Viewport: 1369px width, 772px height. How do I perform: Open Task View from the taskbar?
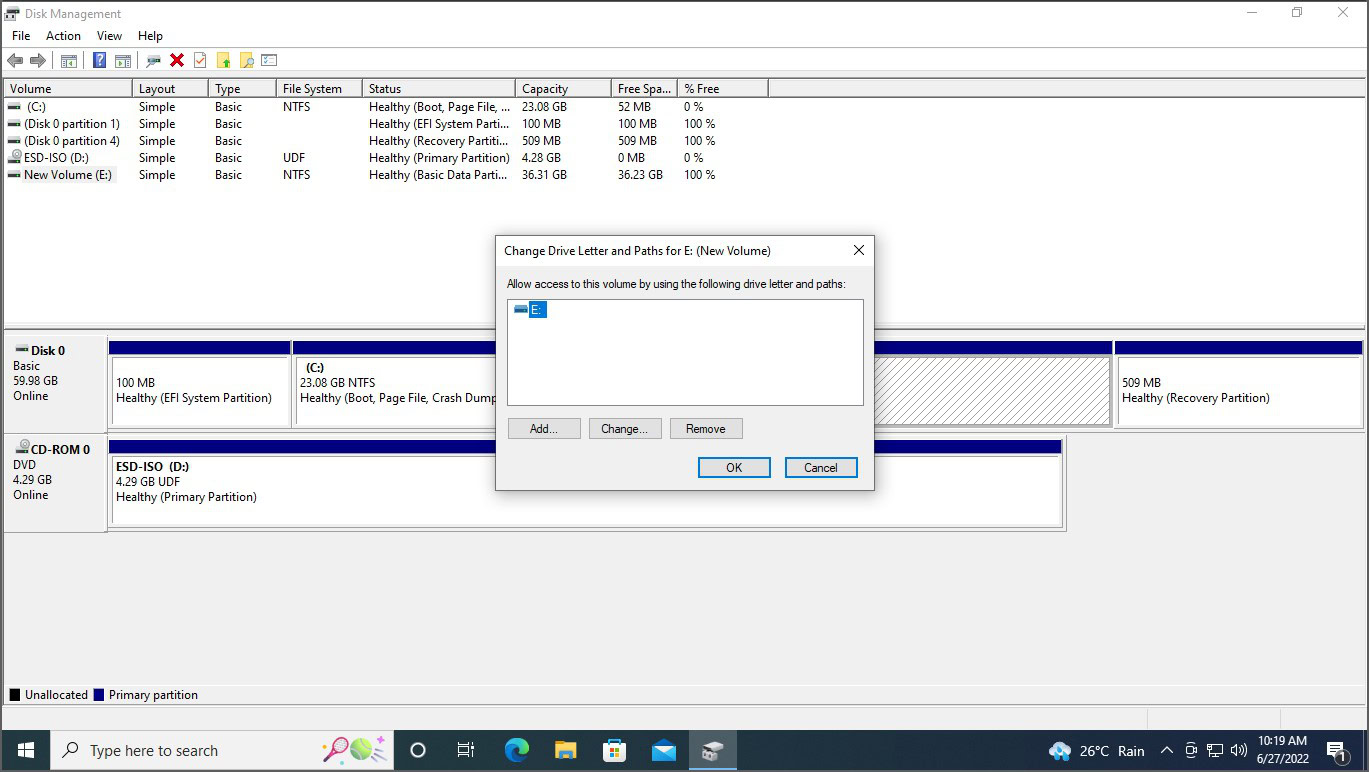(466, 750)
